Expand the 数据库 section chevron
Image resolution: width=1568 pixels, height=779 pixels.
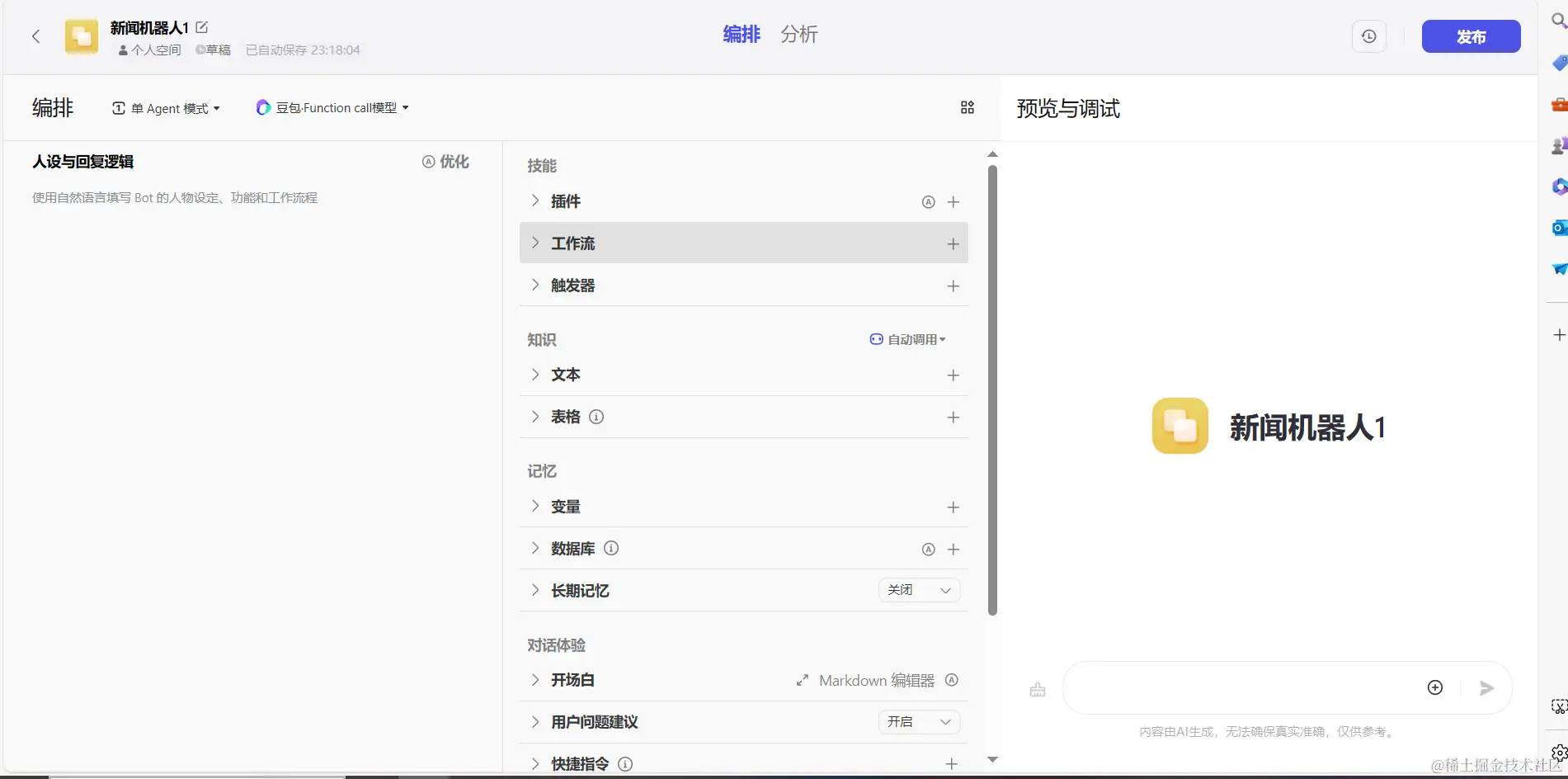point(535,548)
